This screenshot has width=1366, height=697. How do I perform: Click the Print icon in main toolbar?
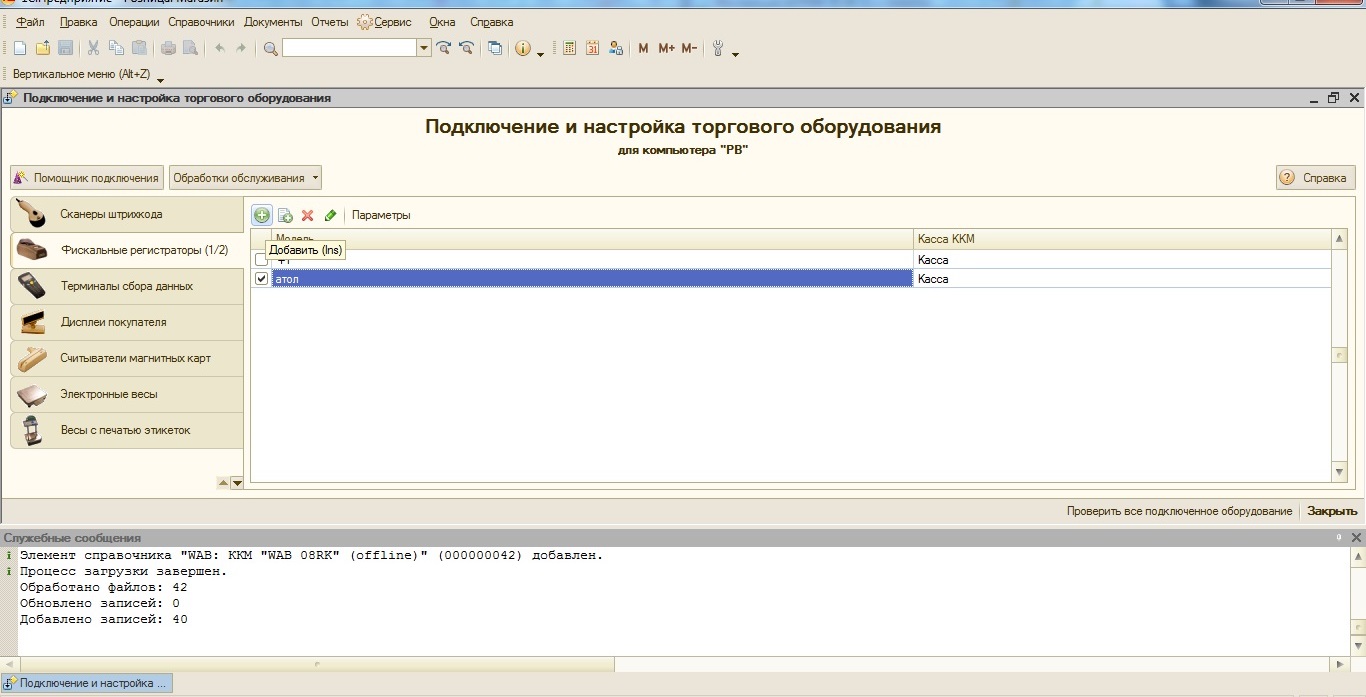pyautogui.click(x=168, y=48)
